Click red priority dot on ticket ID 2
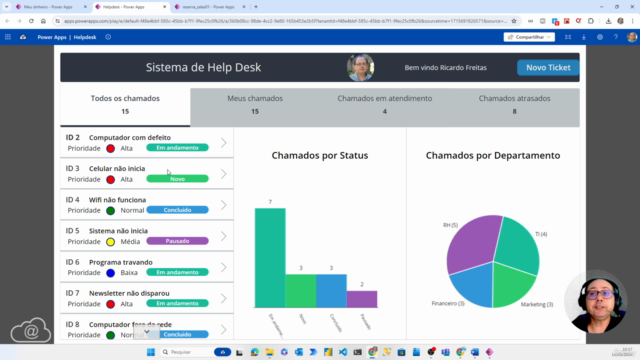This screenshot has height=360, width=640. (x=111, y=149)
